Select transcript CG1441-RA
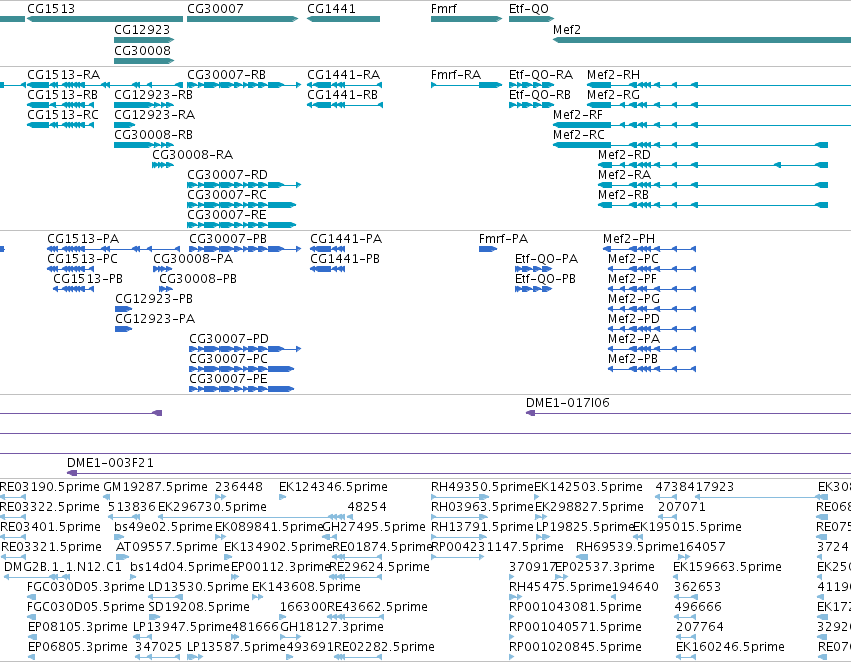Viewport: 851px width, 662px height. 344,74
